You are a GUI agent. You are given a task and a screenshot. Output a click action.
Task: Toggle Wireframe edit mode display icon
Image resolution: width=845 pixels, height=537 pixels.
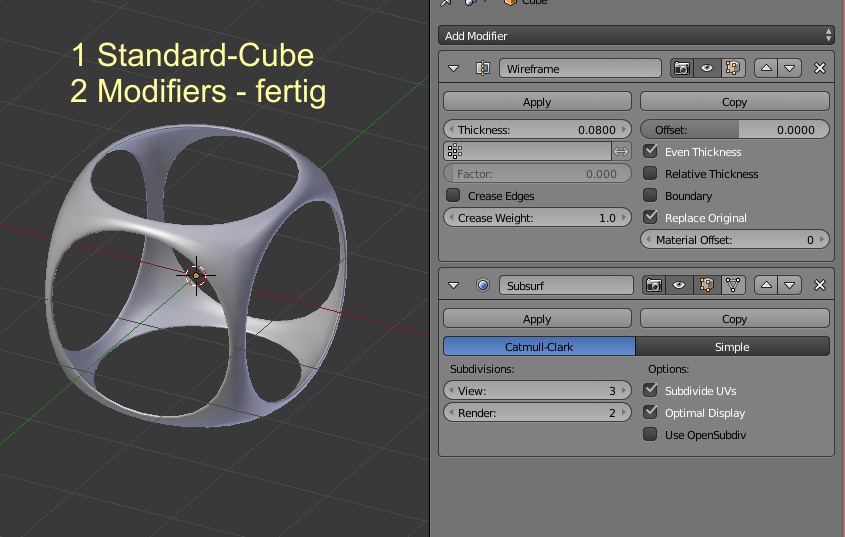pos(733,68)
